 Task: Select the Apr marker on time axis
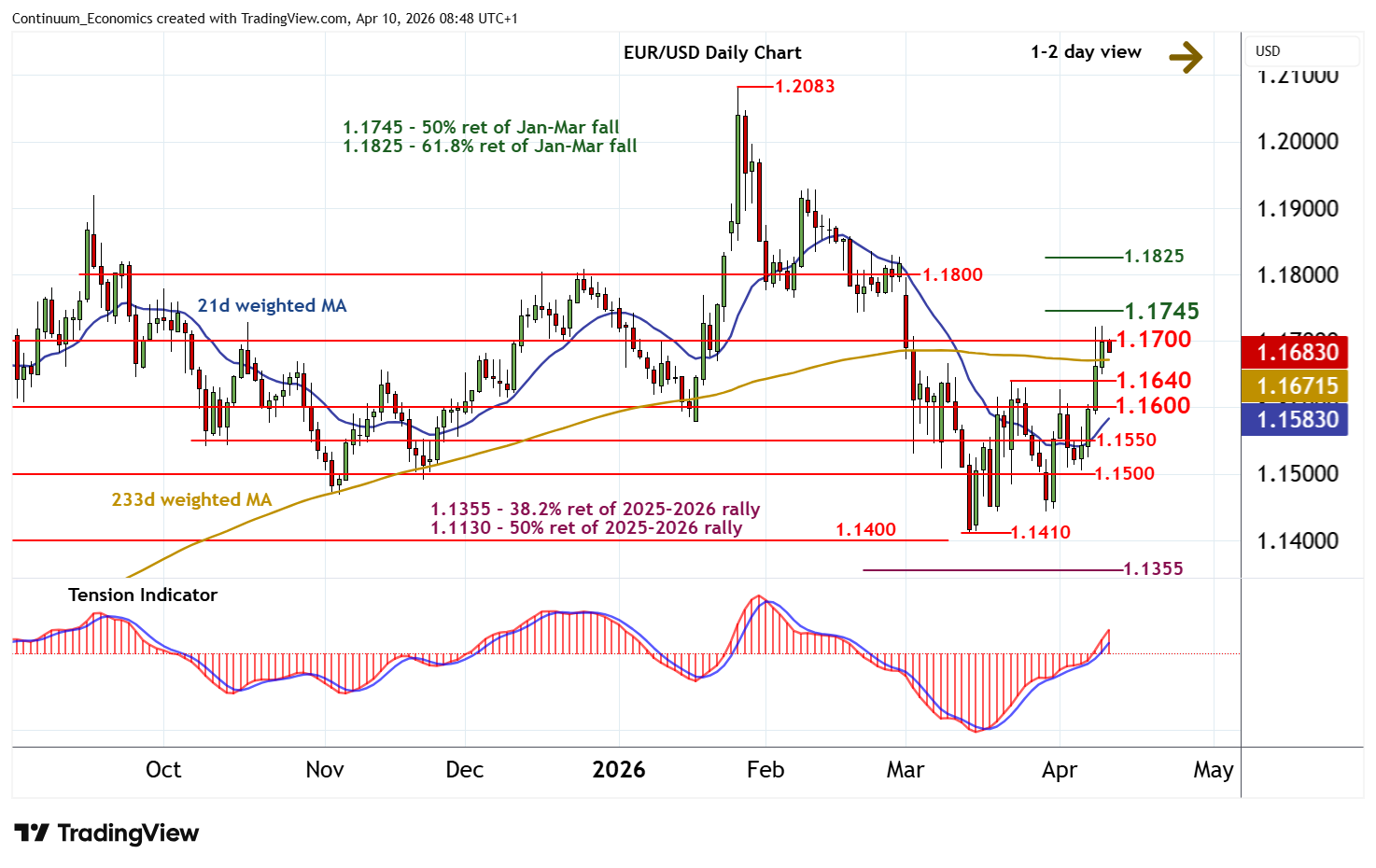coord(1060,770)
